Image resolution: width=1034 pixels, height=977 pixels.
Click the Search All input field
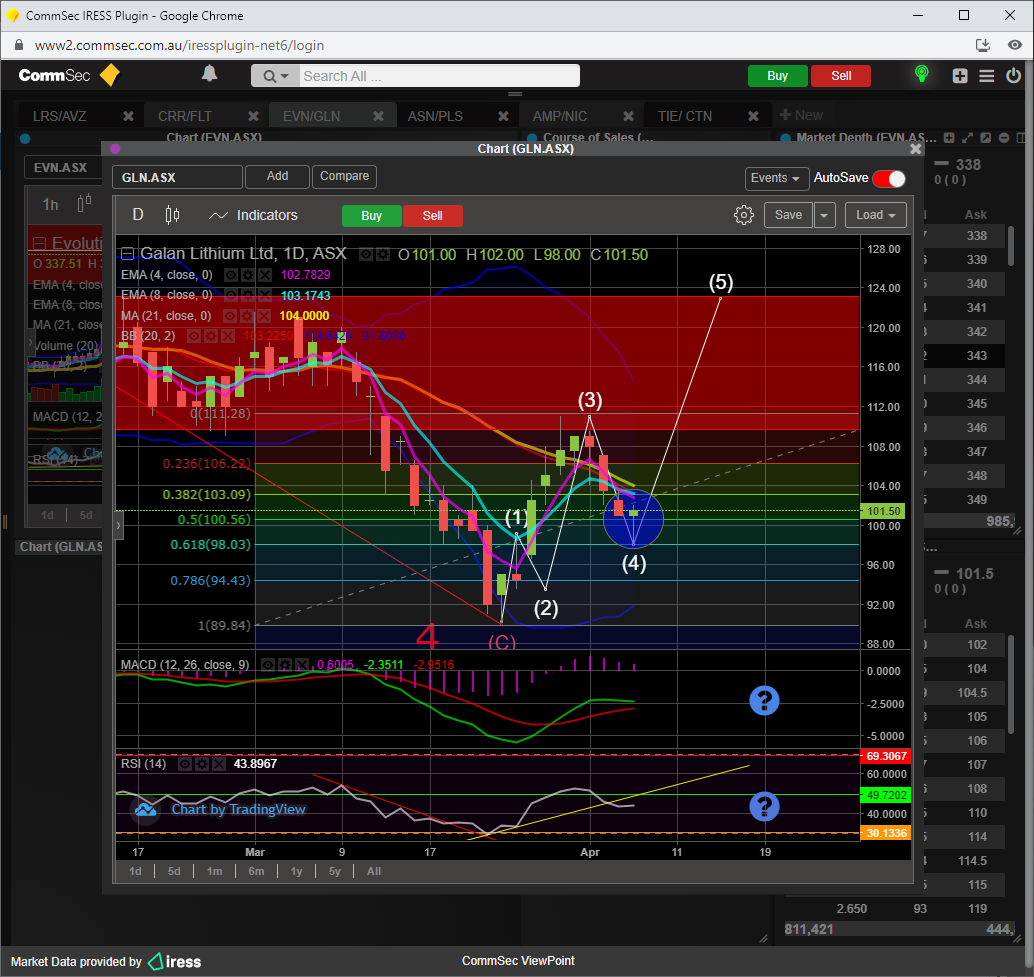point(440,76)
